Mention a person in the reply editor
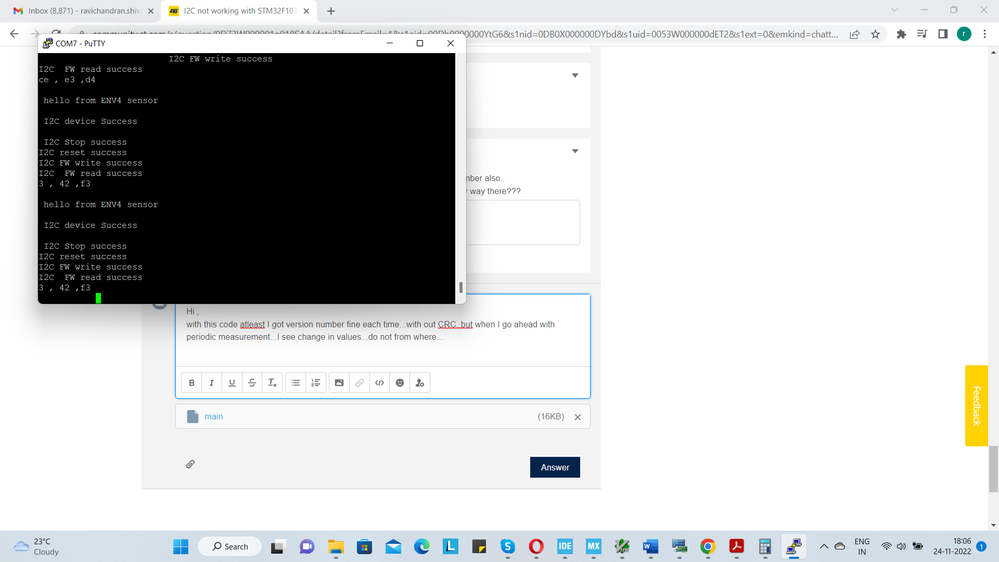 [x=420, y=383]
